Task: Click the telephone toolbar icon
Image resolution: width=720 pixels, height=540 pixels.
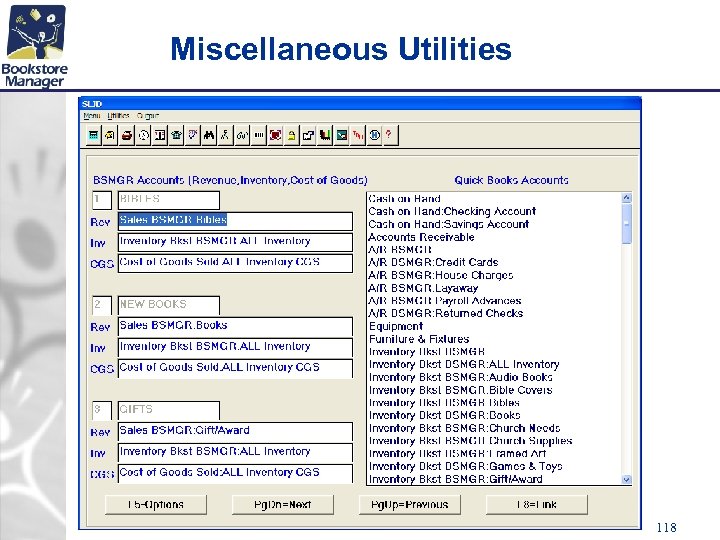Action: [176, 135]
